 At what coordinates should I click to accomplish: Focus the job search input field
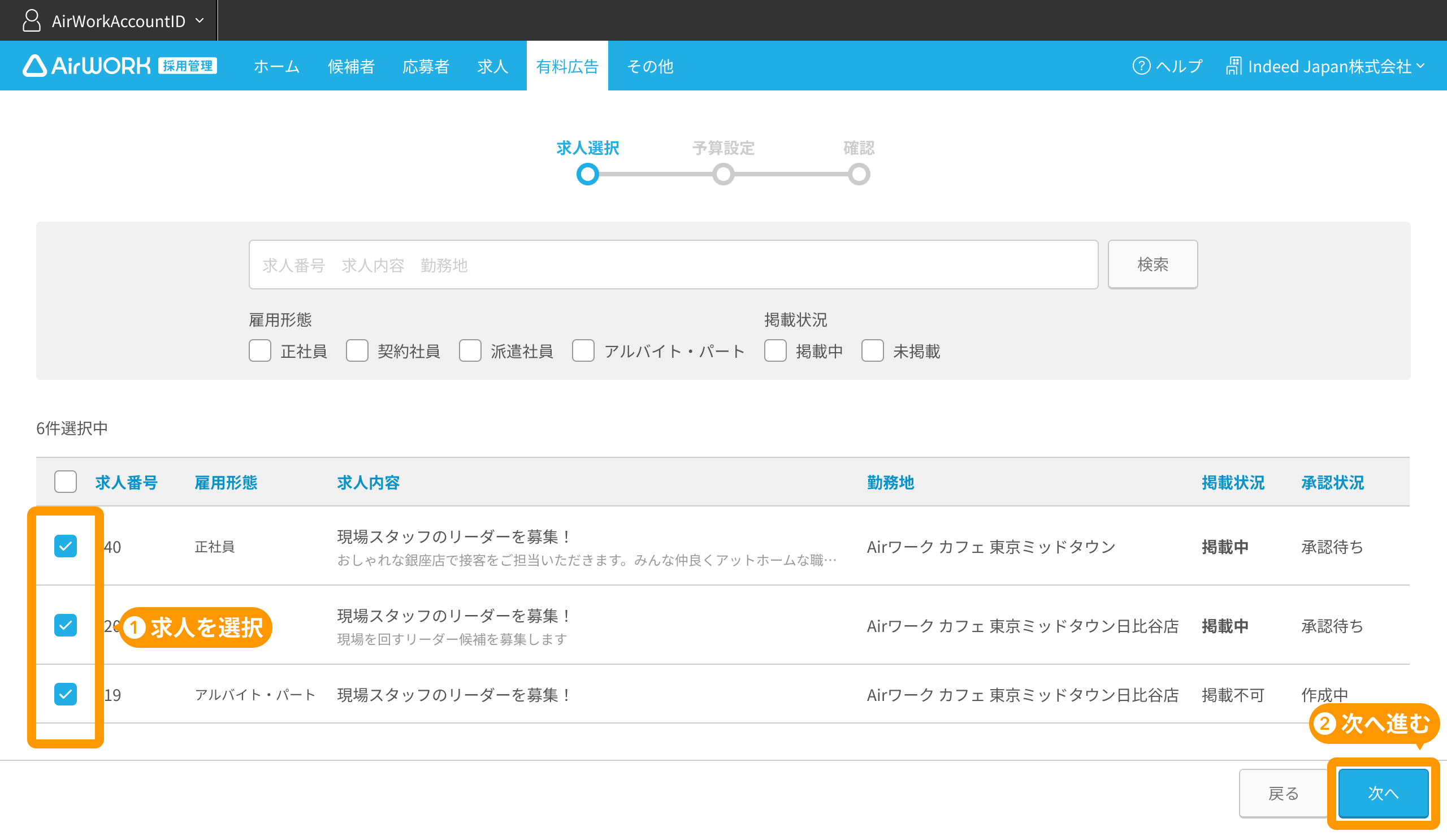click(x=673, y=265)
